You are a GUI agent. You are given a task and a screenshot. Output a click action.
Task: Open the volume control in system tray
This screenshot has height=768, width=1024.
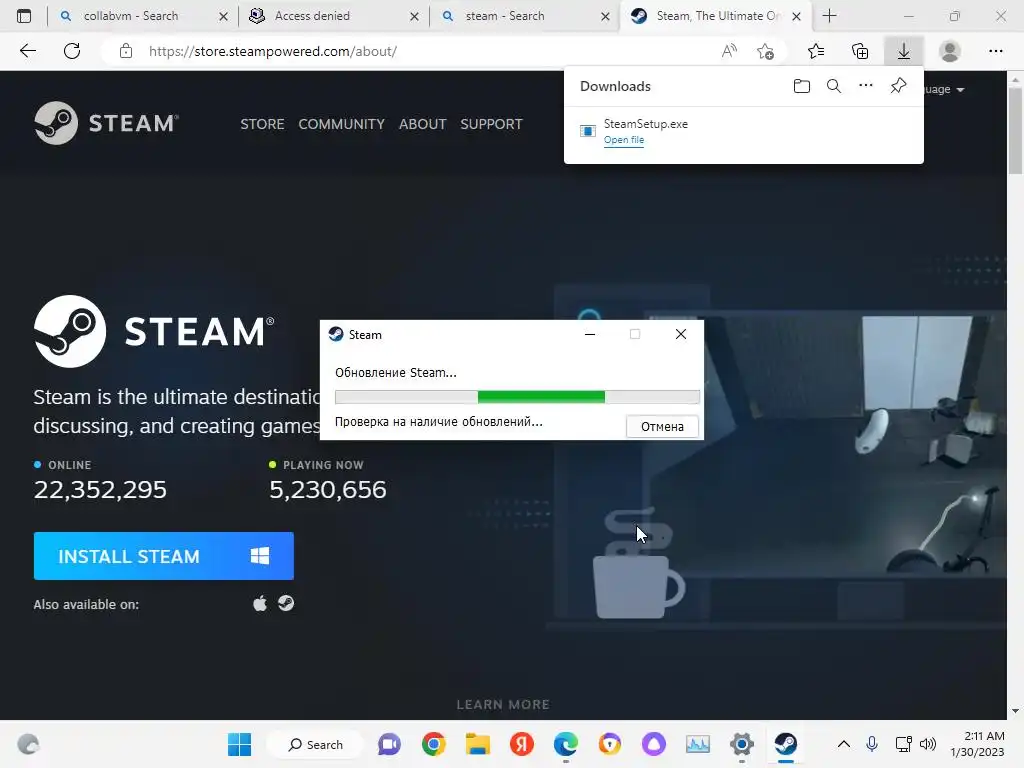(x=927, y=744)
